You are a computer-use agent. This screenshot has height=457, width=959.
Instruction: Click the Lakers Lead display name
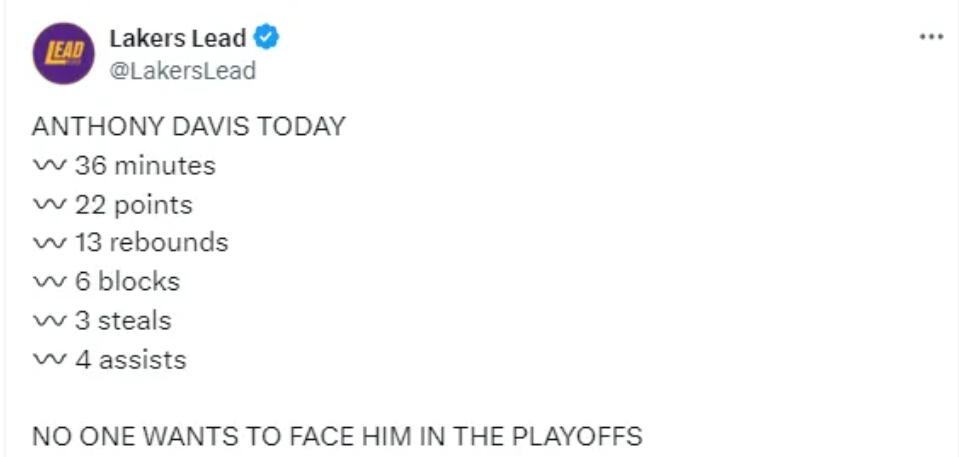178,39
